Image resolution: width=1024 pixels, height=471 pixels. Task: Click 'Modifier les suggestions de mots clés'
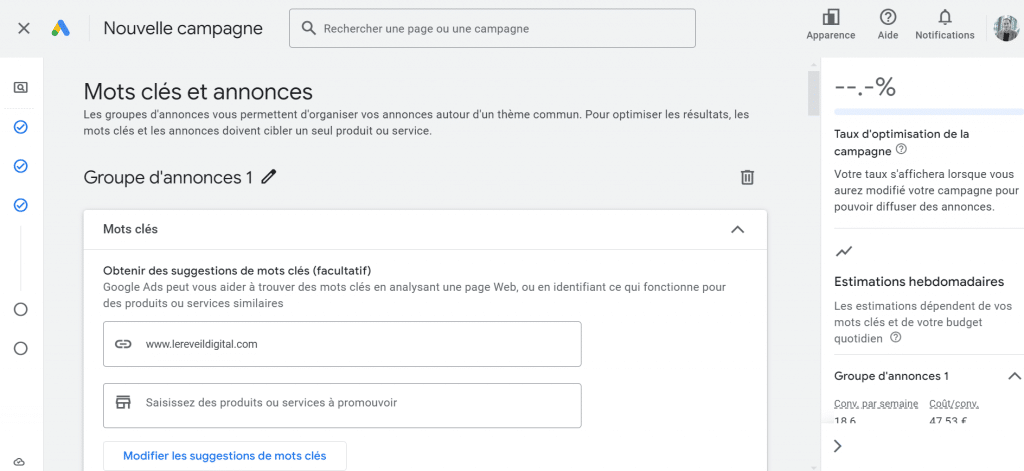point(225,456)
